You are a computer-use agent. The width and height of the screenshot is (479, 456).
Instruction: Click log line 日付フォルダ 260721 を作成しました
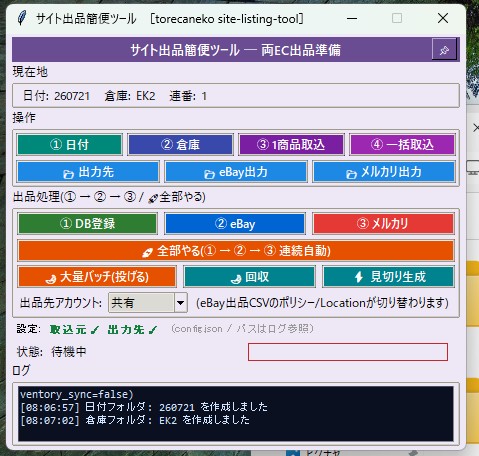click(144, 407)
